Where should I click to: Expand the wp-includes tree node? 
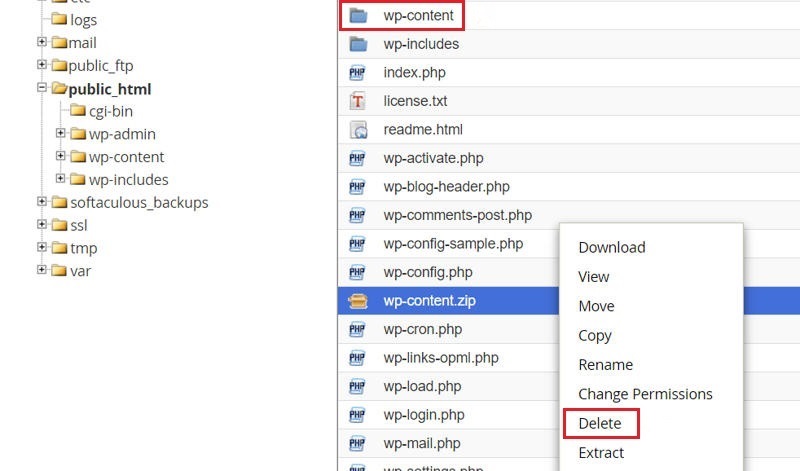[x=60, y=178]
